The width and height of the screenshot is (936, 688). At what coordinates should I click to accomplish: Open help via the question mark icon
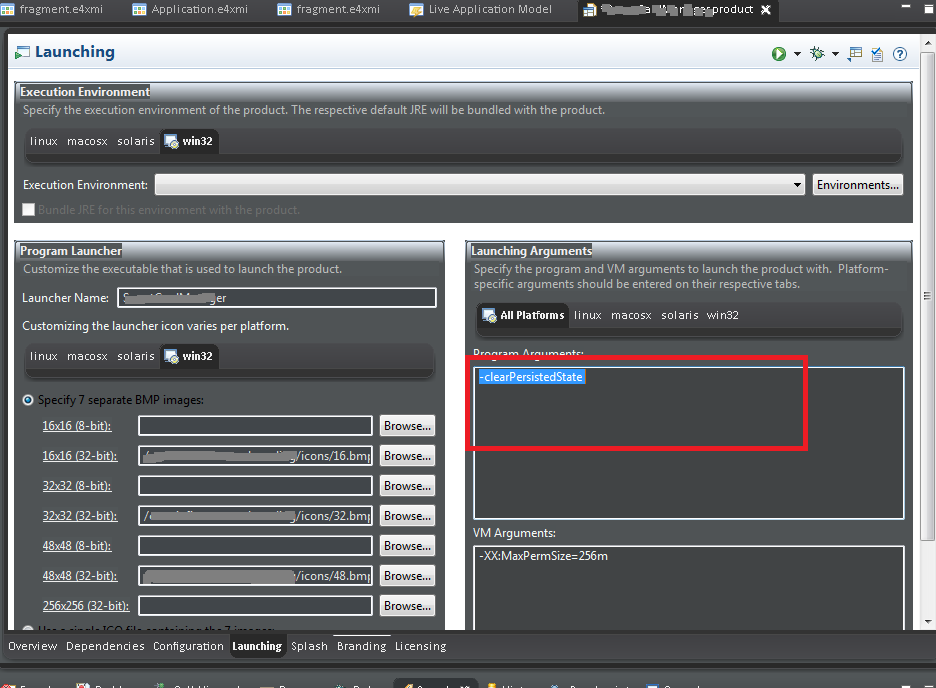(900, 54)
